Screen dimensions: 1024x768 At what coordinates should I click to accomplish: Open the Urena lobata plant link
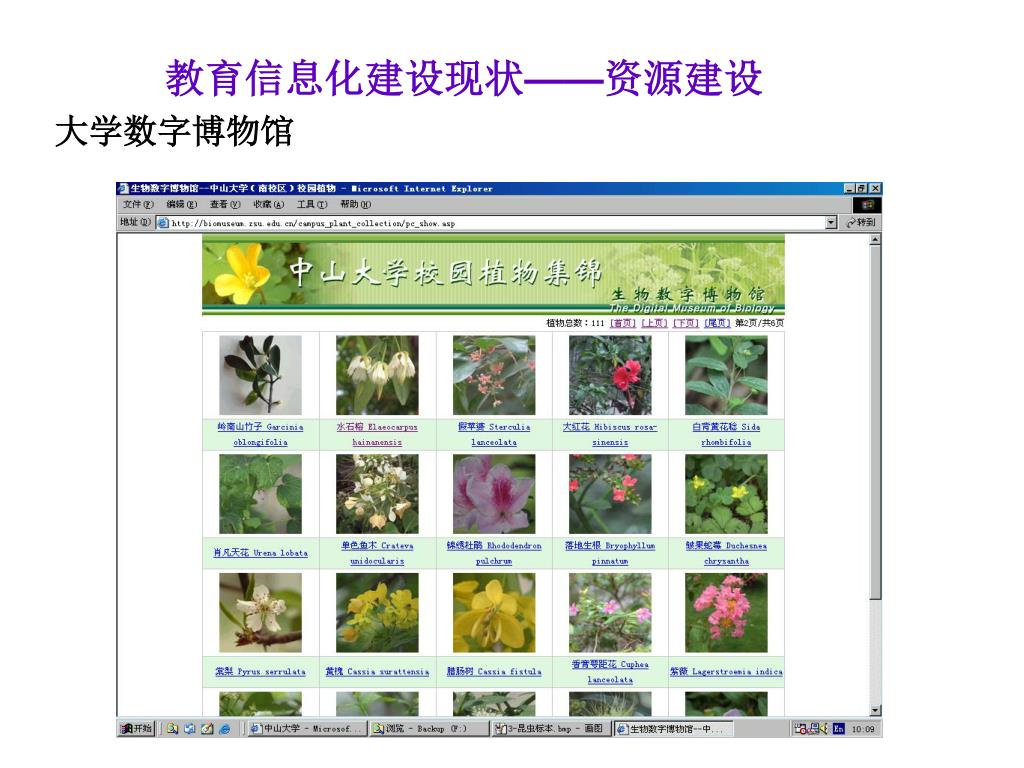261,552
